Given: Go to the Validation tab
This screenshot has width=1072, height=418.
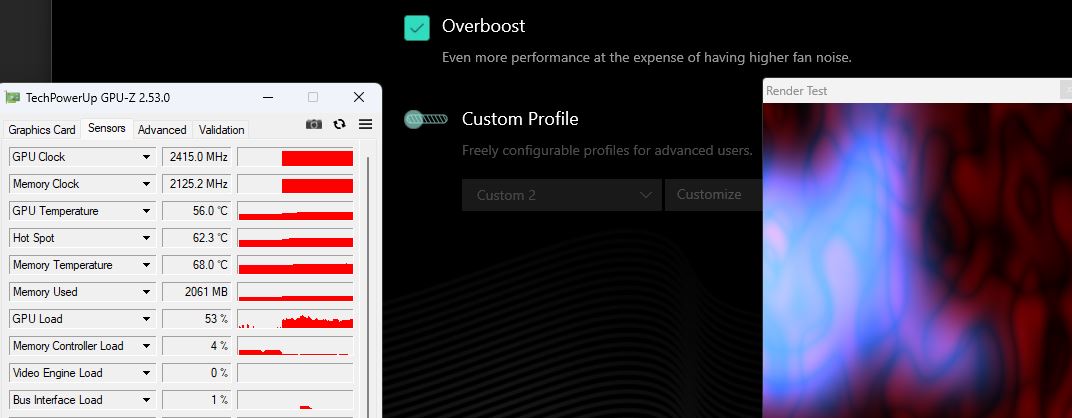Looking at the screenshot, I should coord(221,130).
